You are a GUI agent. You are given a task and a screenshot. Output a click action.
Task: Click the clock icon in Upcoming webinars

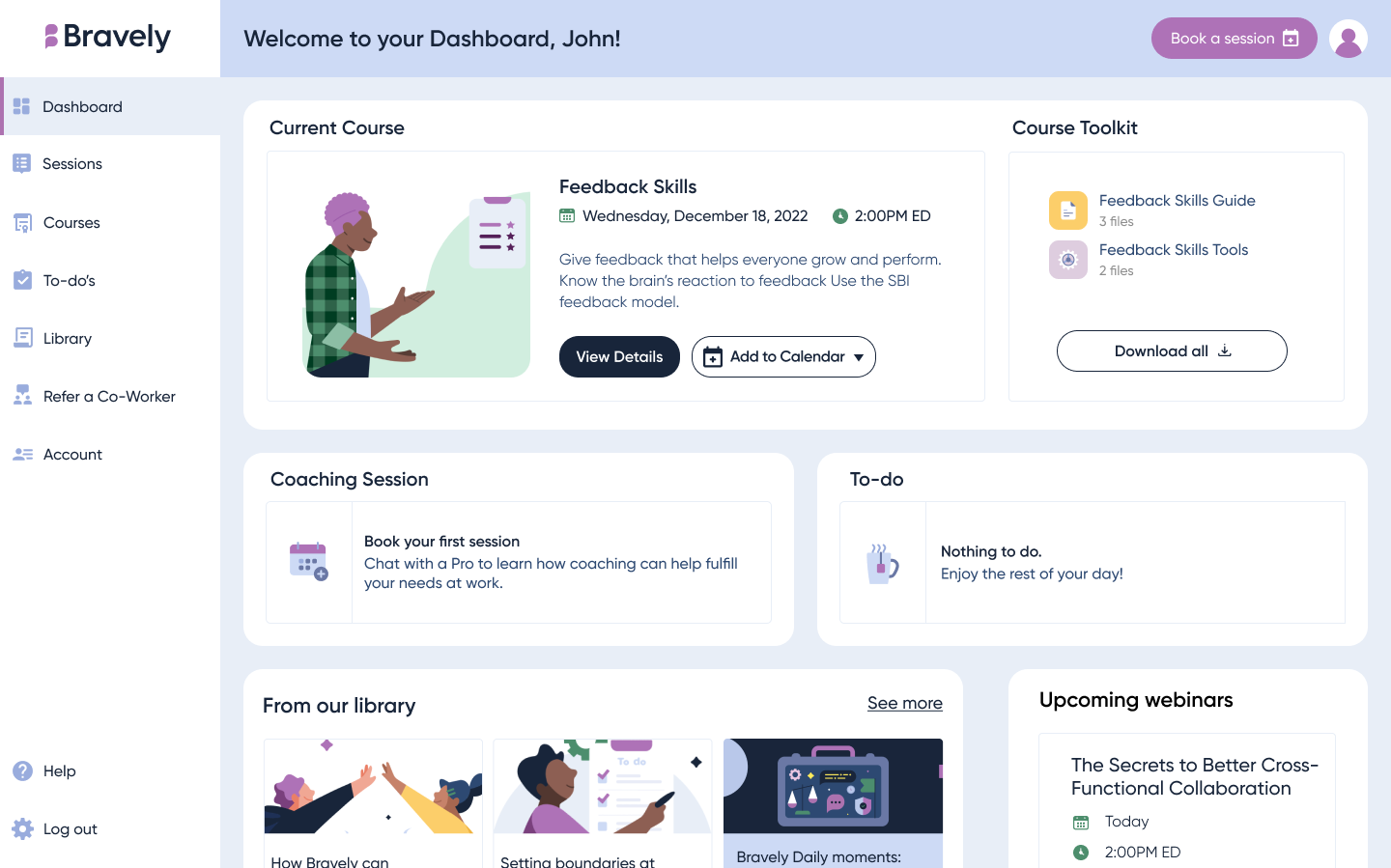(1081, 853)
